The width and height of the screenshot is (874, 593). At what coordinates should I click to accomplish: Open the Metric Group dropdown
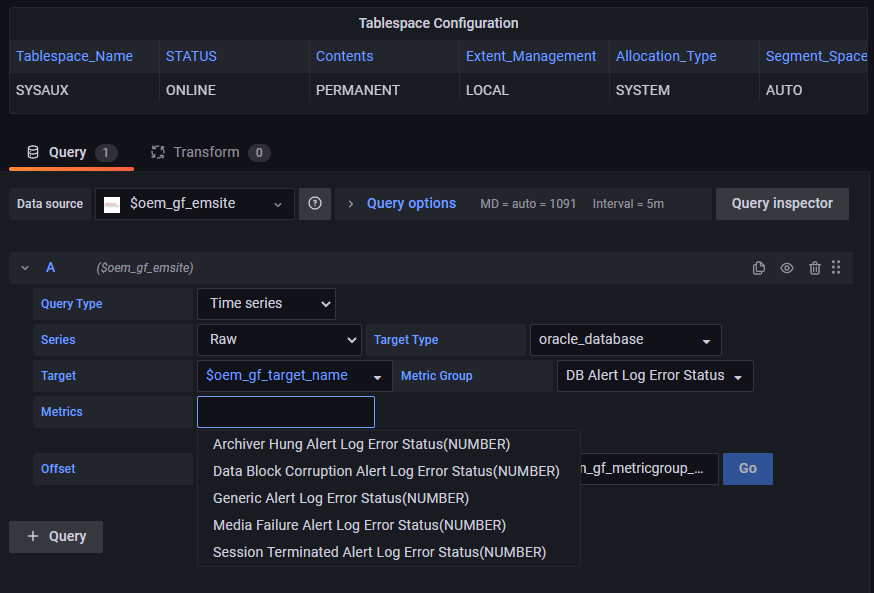[654, 376]
